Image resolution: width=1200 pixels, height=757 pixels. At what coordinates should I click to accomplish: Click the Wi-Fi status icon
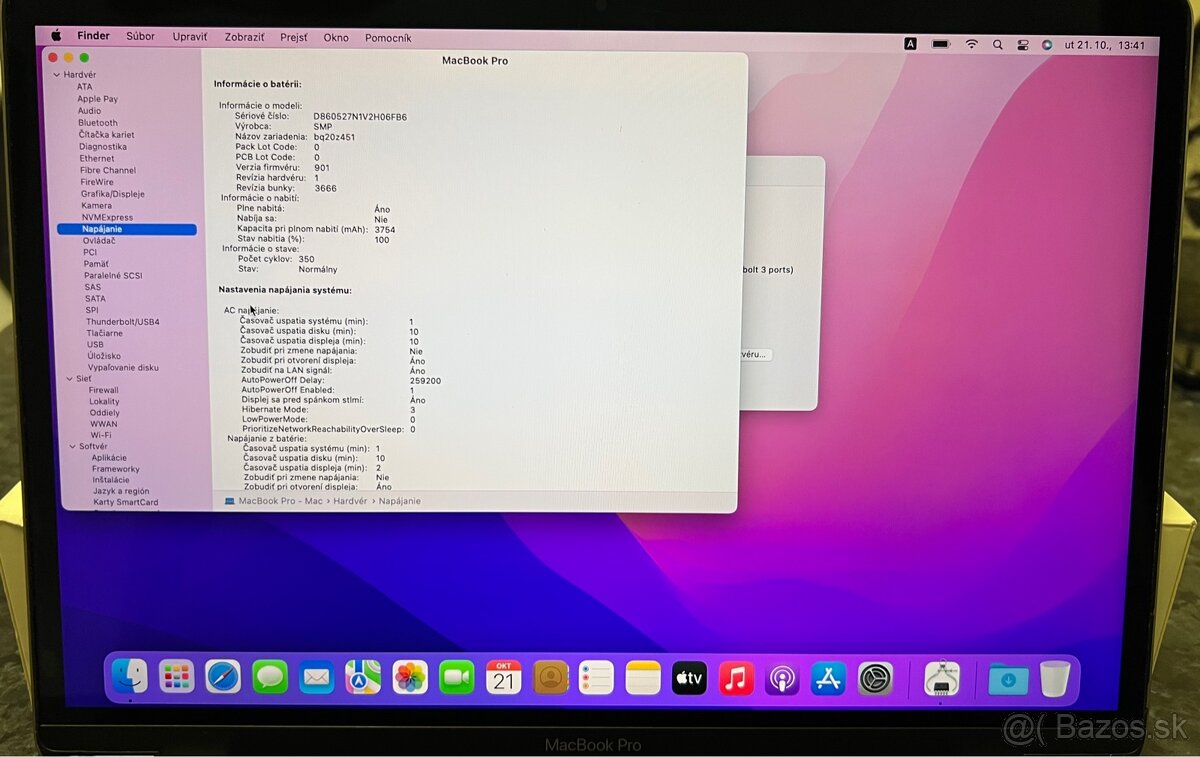[971, 44]
